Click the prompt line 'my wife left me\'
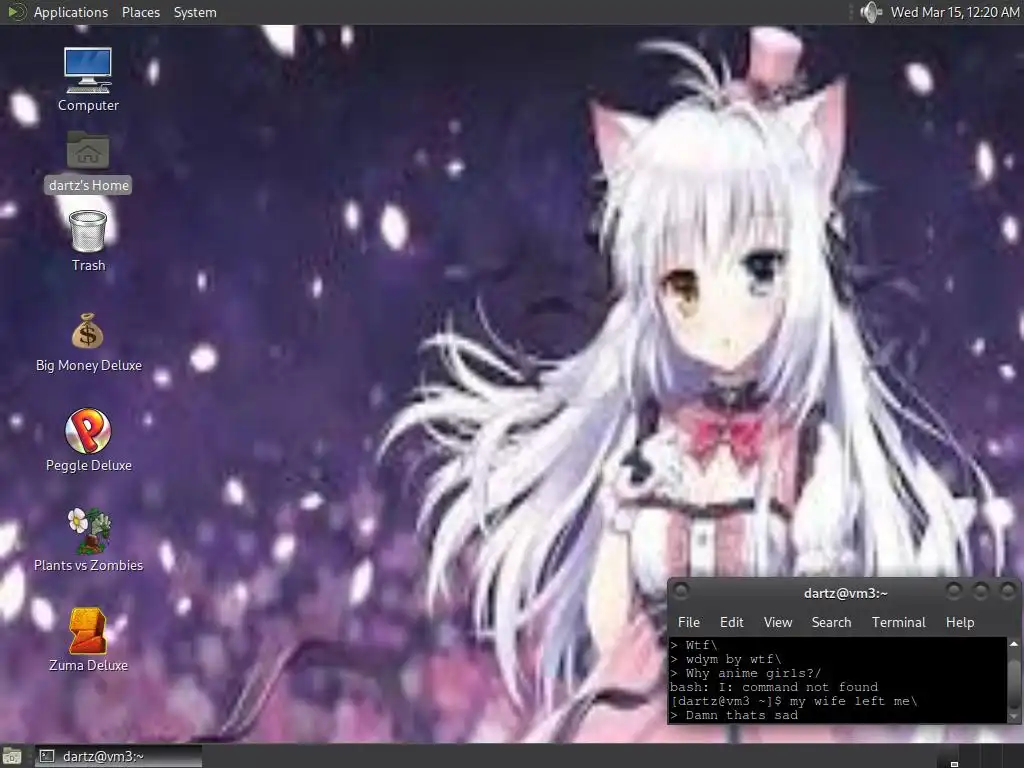1024x768 pixels. [x=853, y=701]
